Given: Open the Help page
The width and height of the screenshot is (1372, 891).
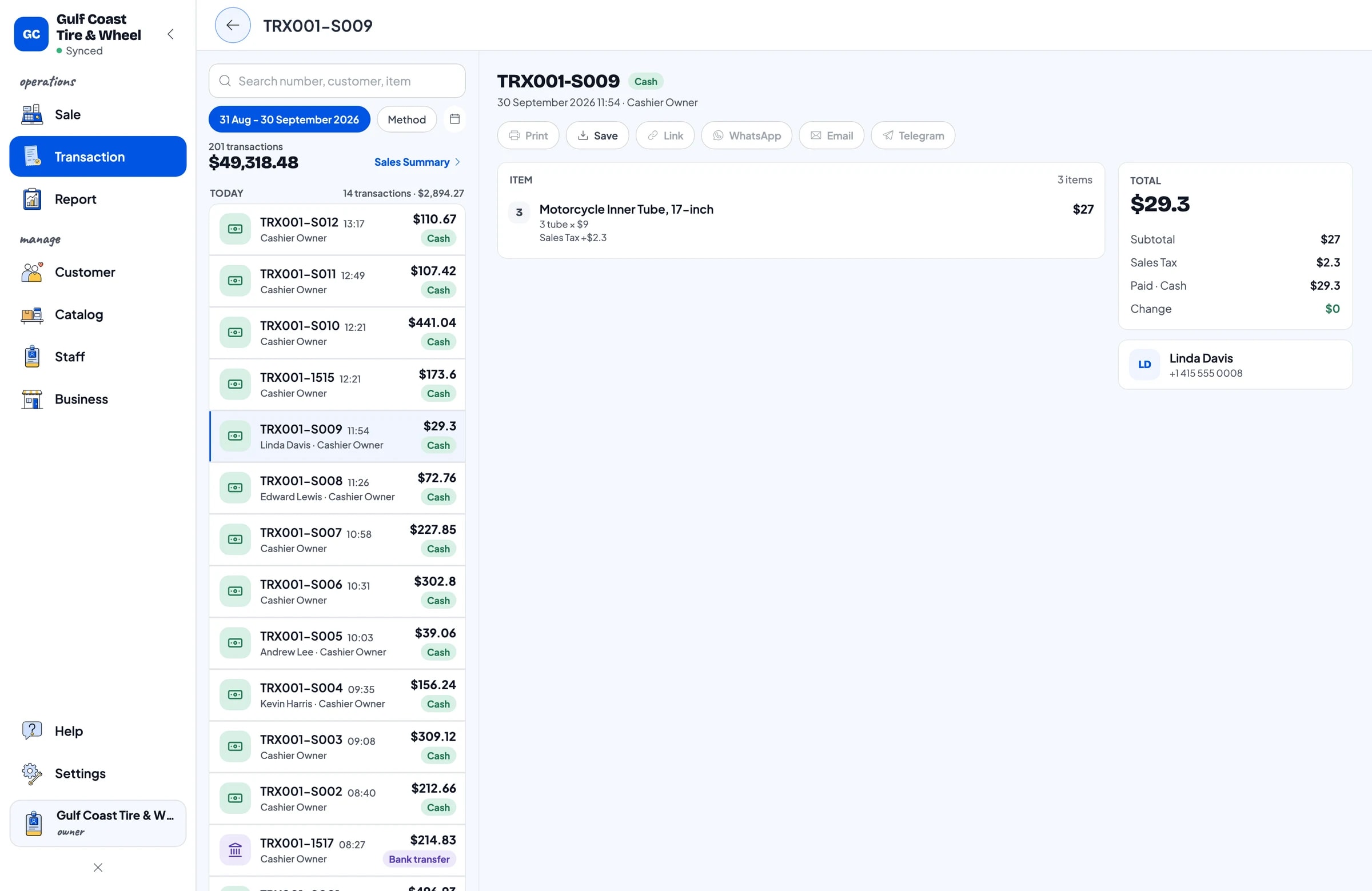Looking at the screenshot, I should coord(98,731).
